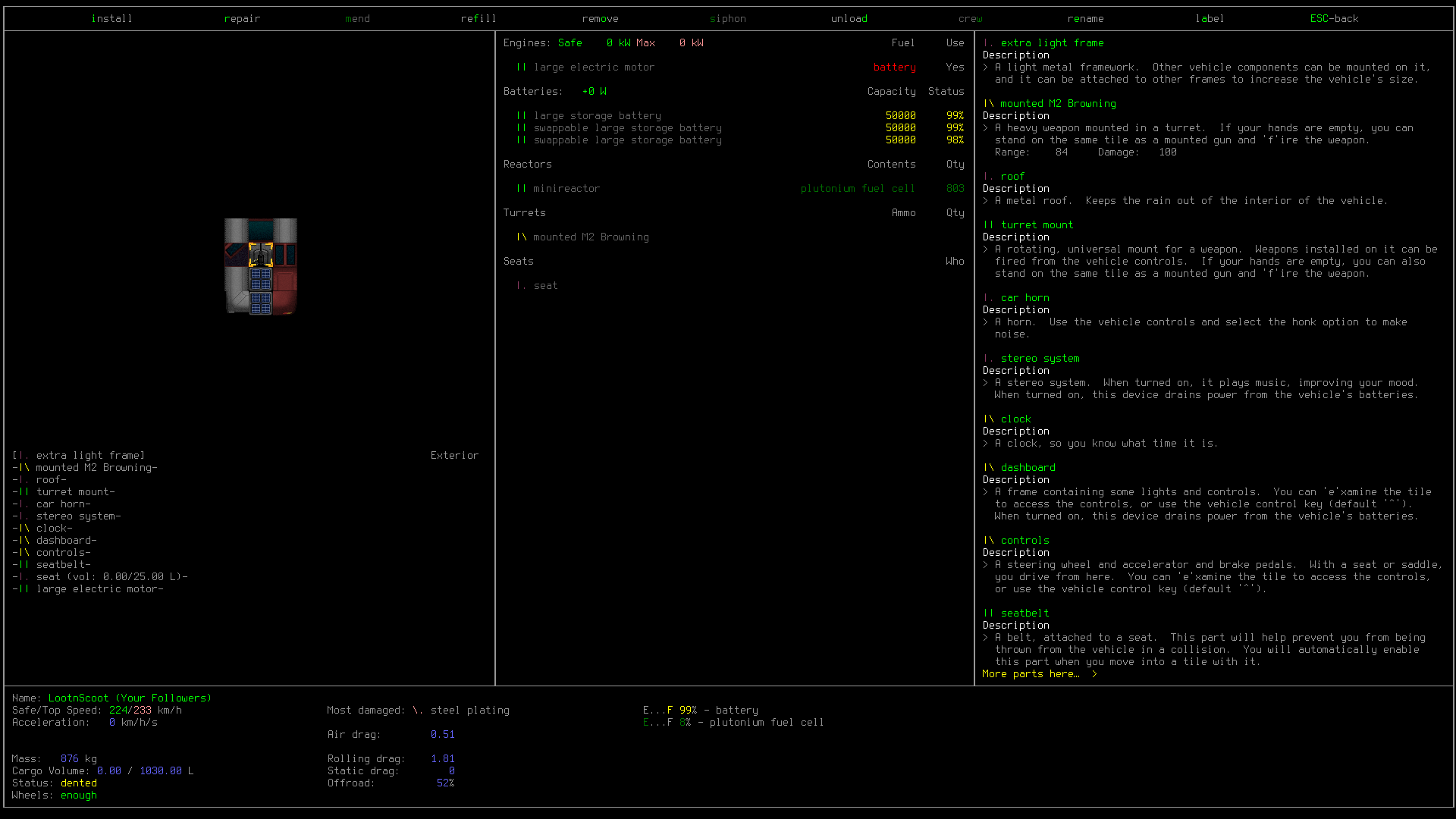Screen dimensions: 1456x819
Task: Click seatbelt heading in description panel
Action: 1025,613
